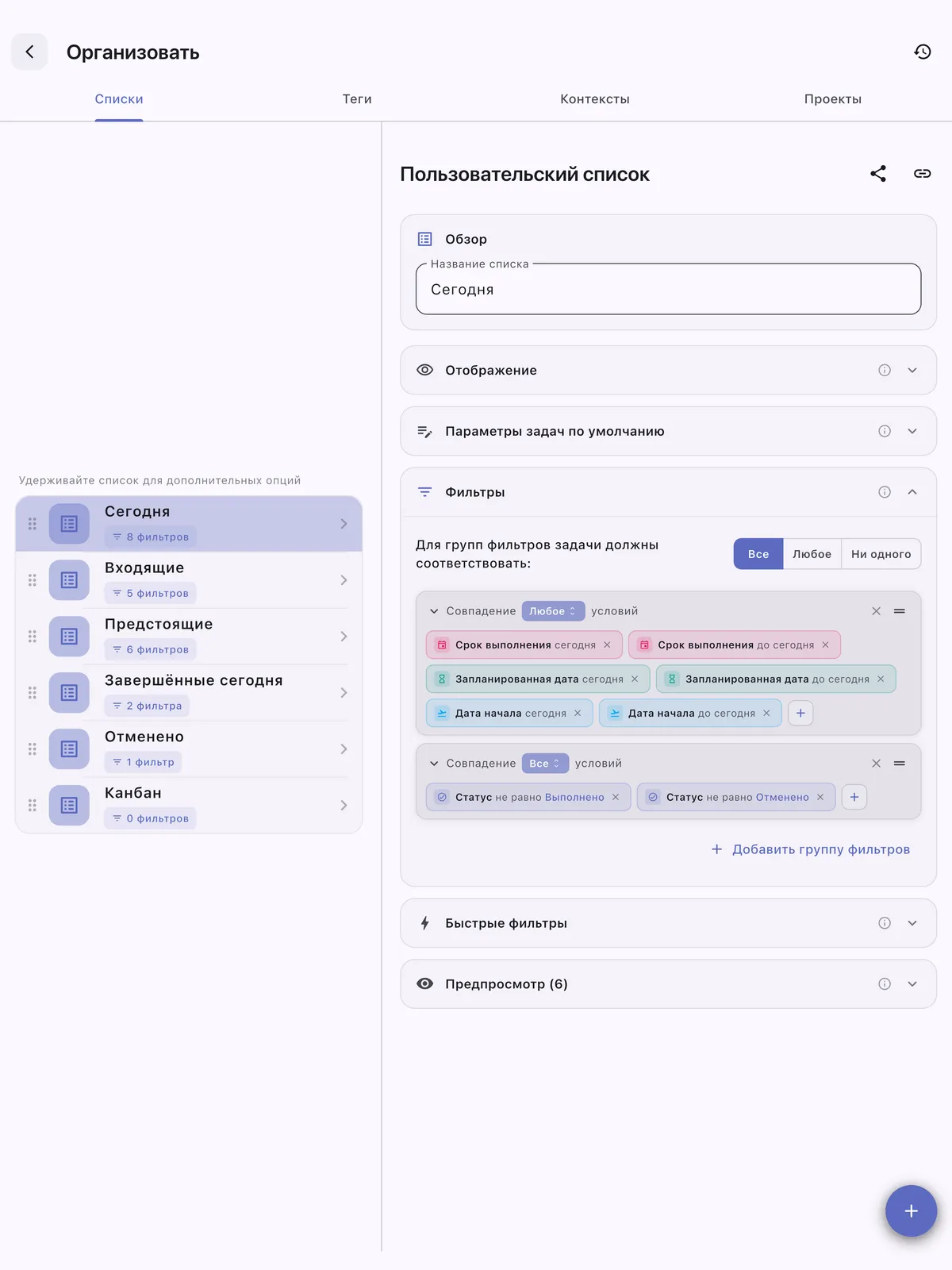Show info for Фильтры section
The width and height of the screenshot is (952, 1270).
tap(885, 492)
